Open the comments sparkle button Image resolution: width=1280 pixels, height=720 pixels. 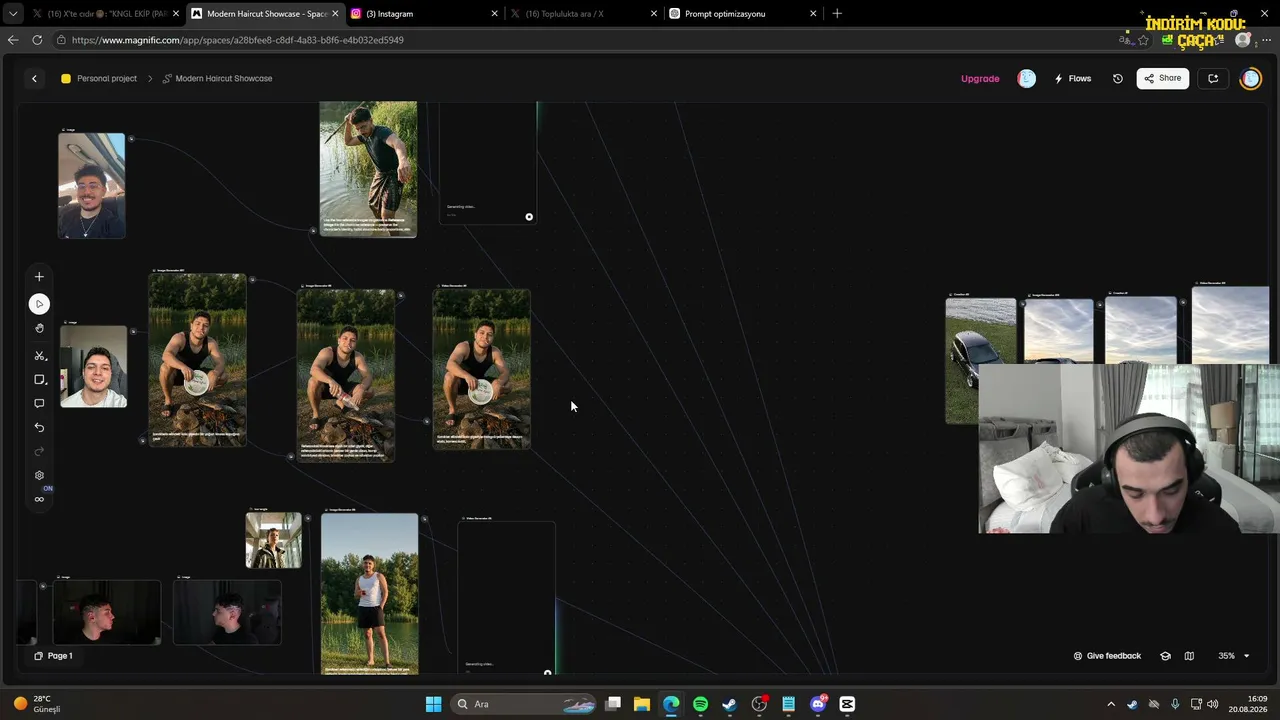1213,79
